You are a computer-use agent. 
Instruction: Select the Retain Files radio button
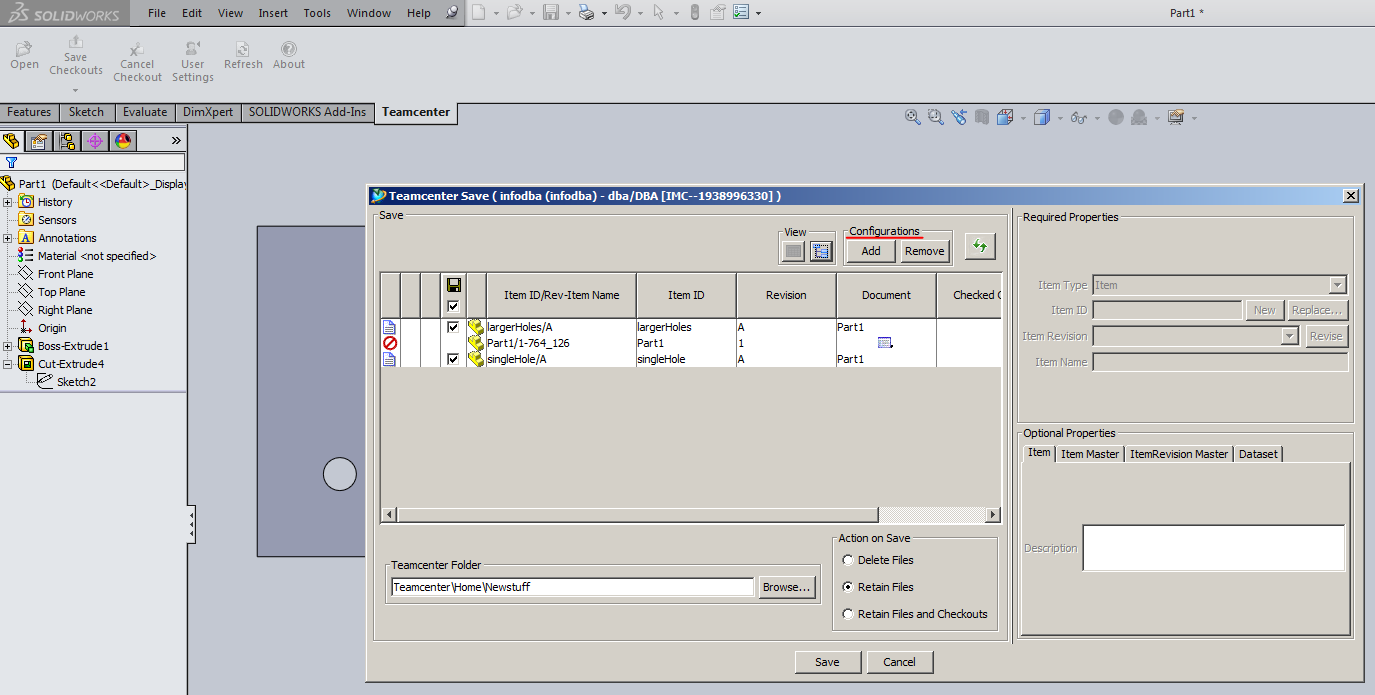pos(848,587)
